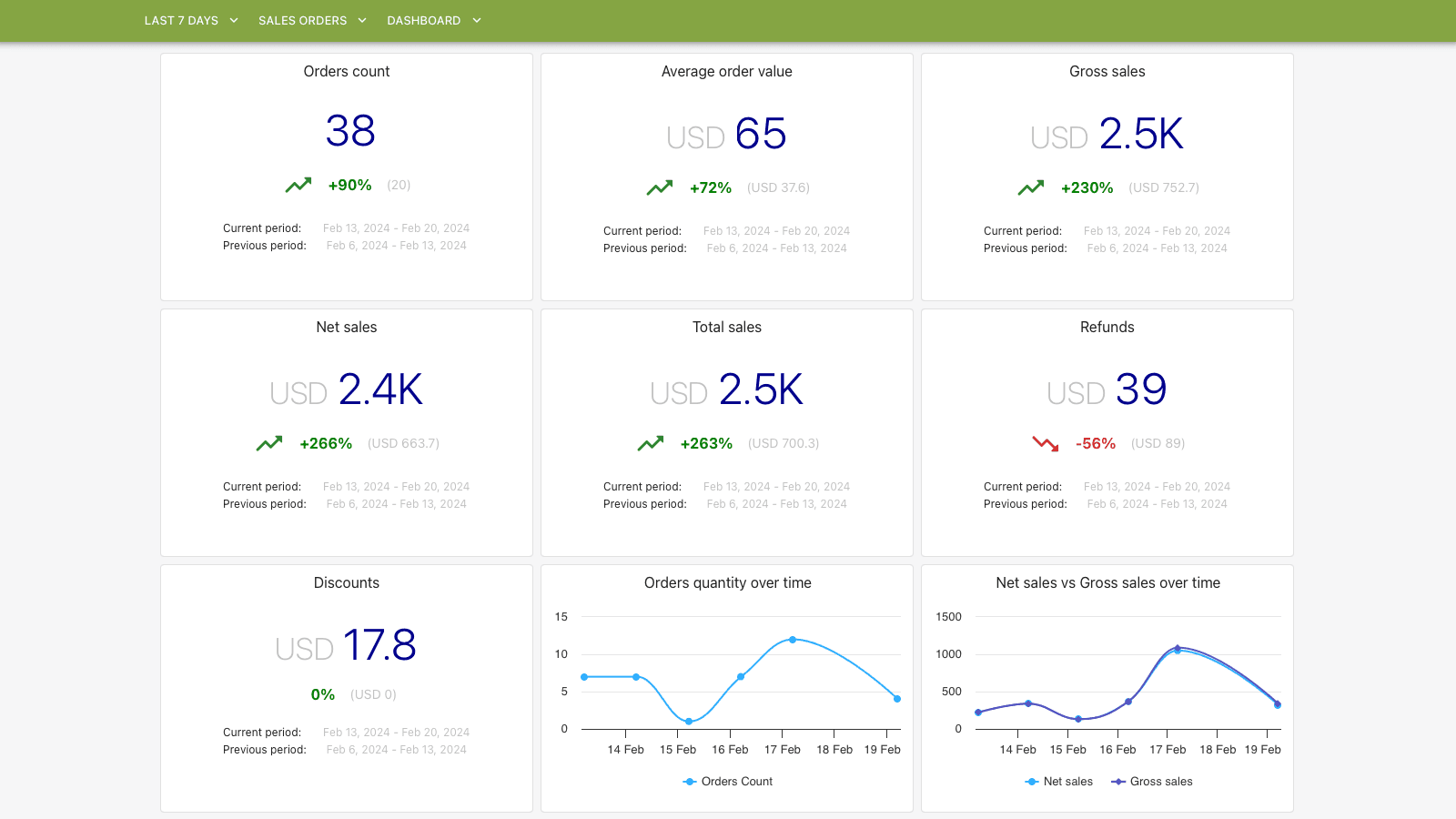Click the upward trend icon in Net sales card

[x=269, y=444]
